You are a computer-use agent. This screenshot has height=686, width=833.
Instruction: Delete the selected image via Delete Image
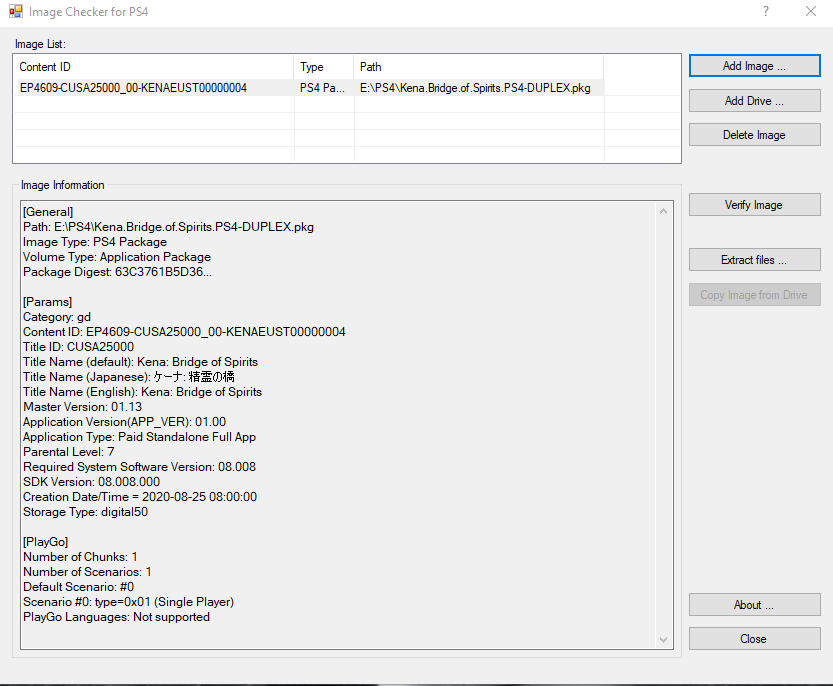coord(754,135)
